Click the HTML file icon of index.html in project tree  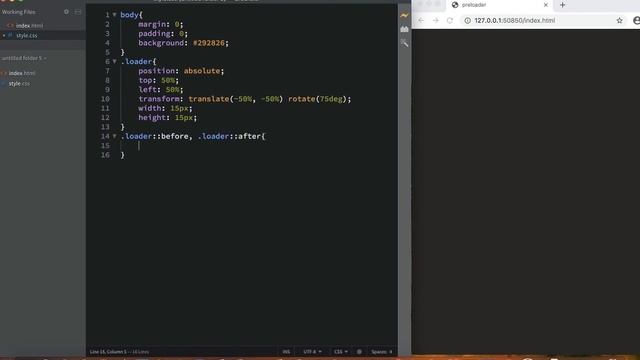4,73
